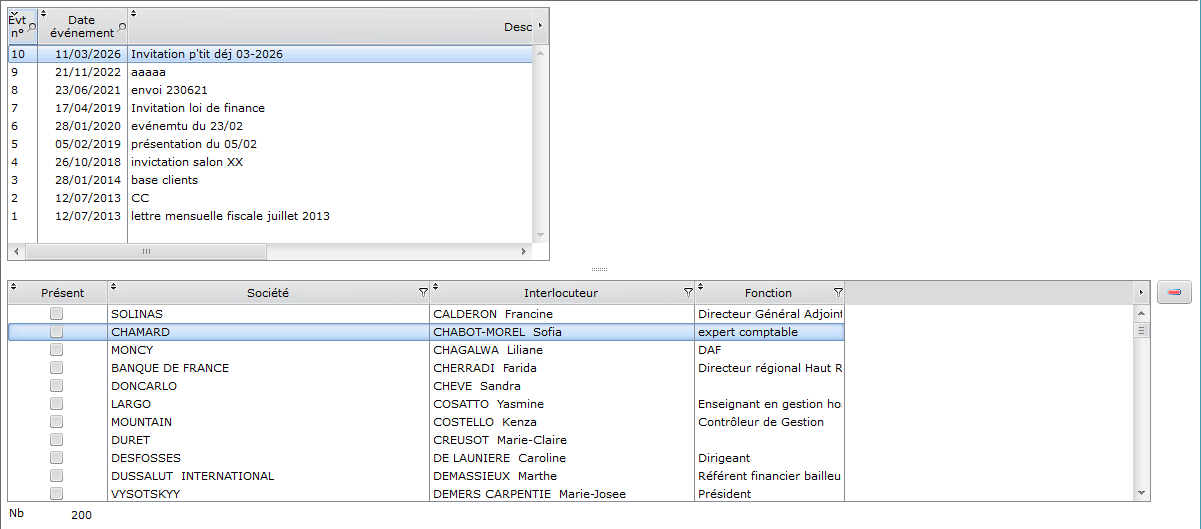Screen dimensions: 1201x529
Task: Check Présent box for CHAMARD
Action: (x=57, y=332)
